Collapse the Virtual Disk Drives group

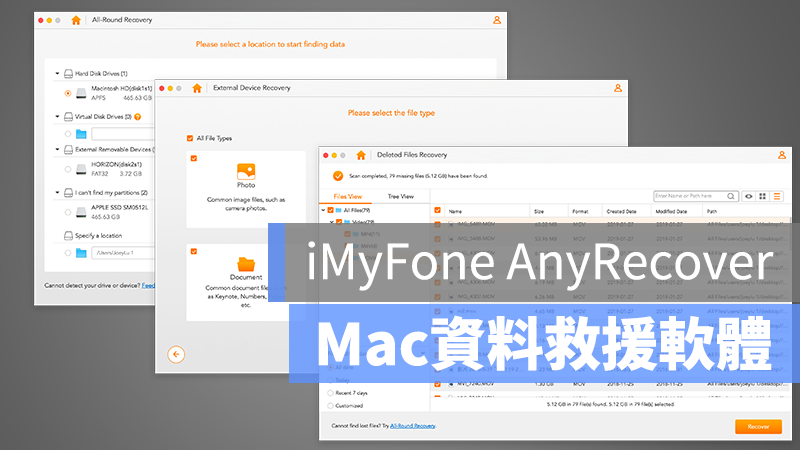(57, 117)
